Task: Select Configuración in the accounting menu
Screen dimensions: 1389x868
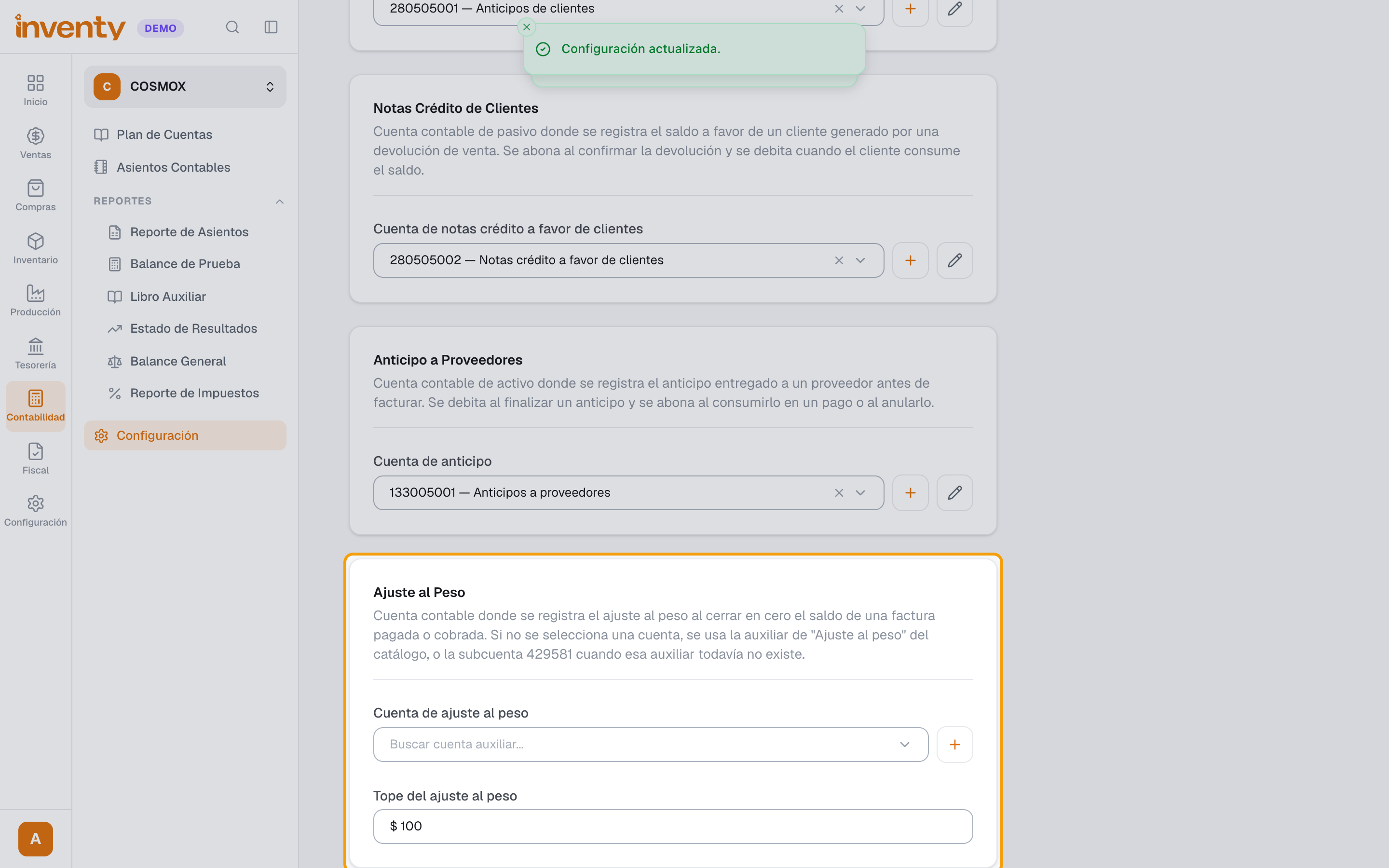Action: pyautogui.click(x=185, y=436)
